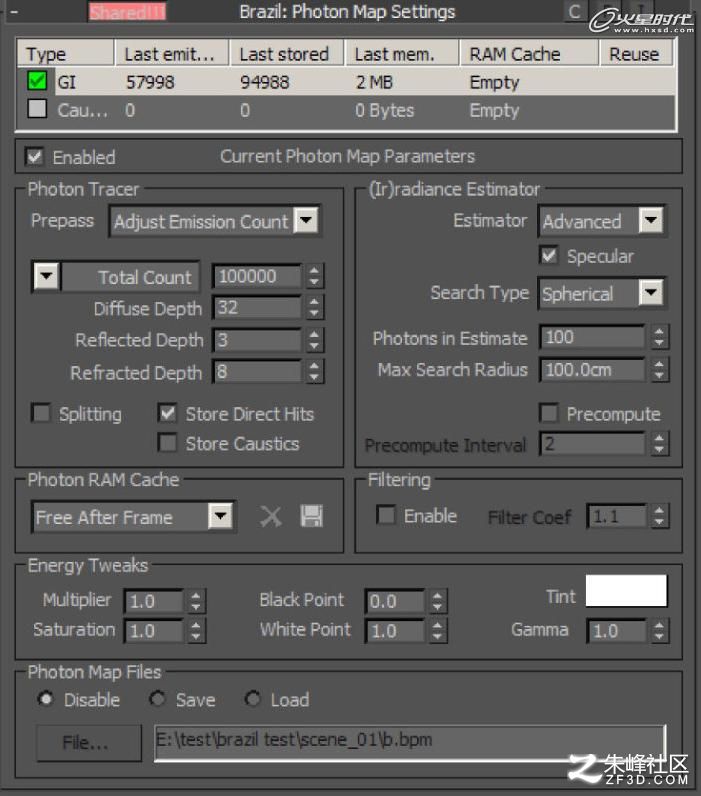Image resolution: width=701 pixels, height=796 pixels.
Task: Click the Precompute Interval field
Action: [592, 444]
